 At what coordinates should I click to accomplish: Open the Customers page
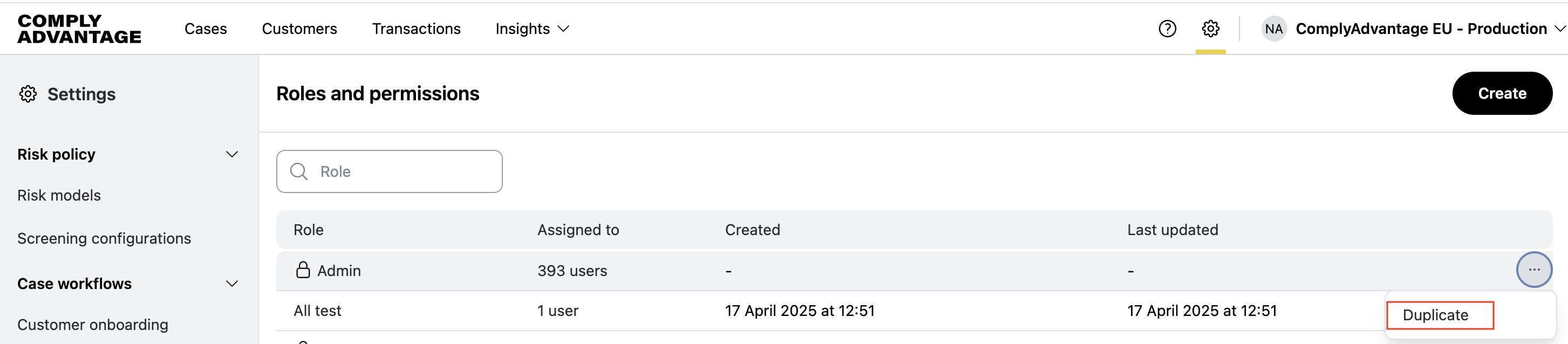pyautogui.click(x=299, y=29)
